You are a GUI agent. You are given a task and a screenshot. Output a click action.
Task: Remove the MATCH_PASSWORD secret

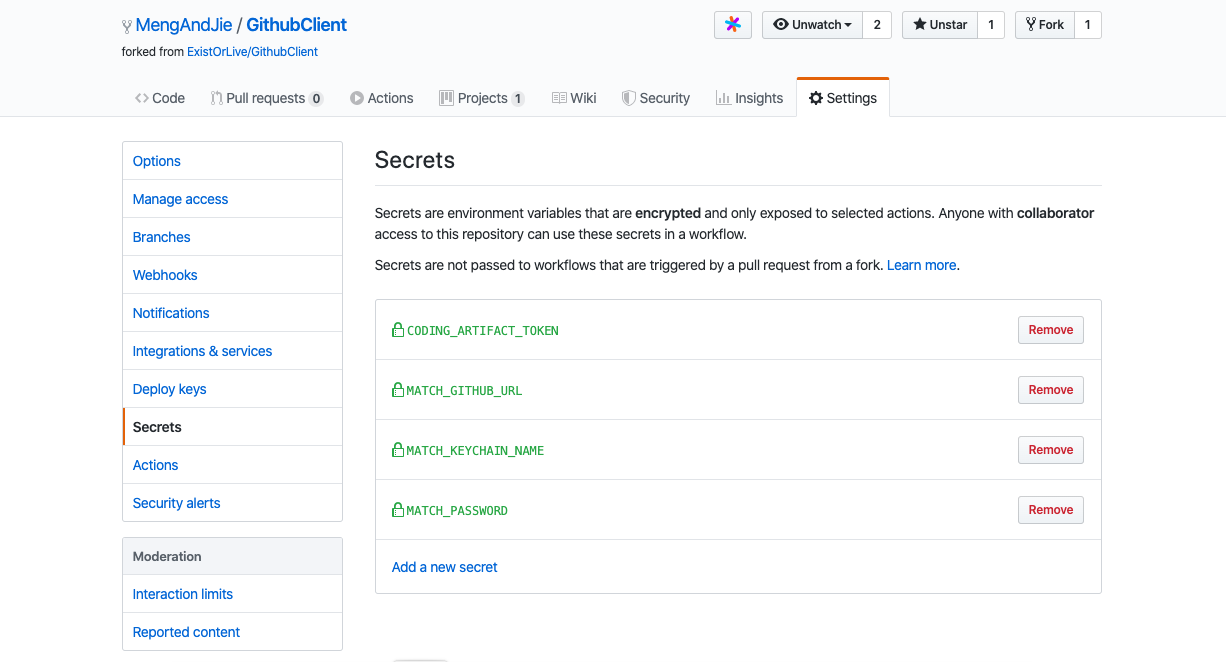[x=1050, y=510]
